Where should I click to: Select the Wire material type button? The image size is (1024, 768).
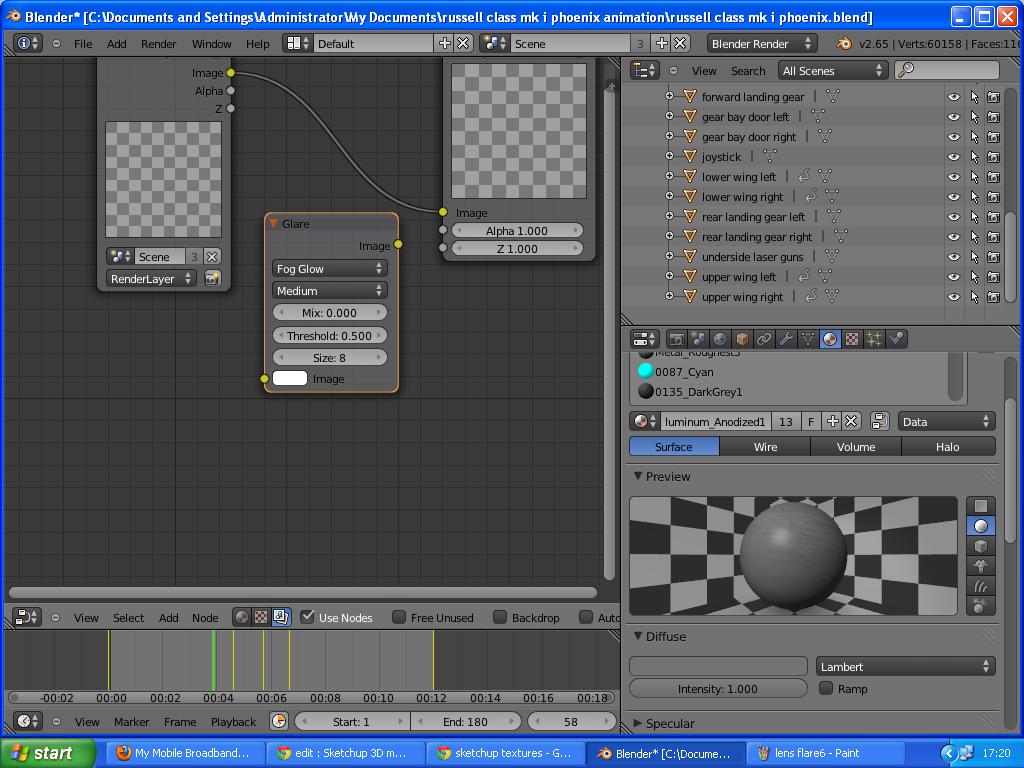pyautogui.click(x=765, y=447)
